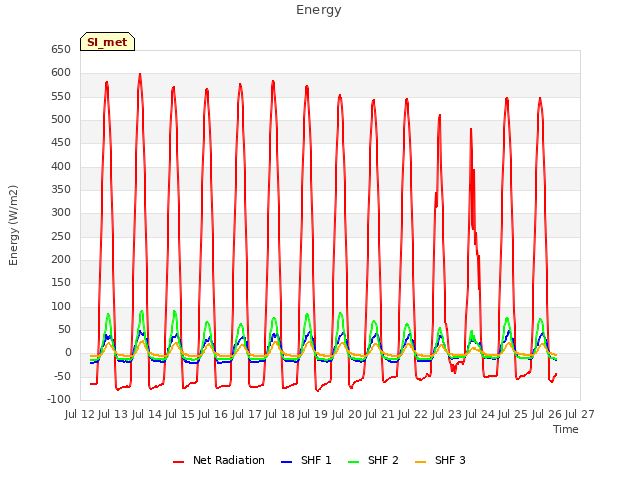This screenshot has height=480, width=640.
Task: Click the Energy chart title
Action: tap(318, 10)
